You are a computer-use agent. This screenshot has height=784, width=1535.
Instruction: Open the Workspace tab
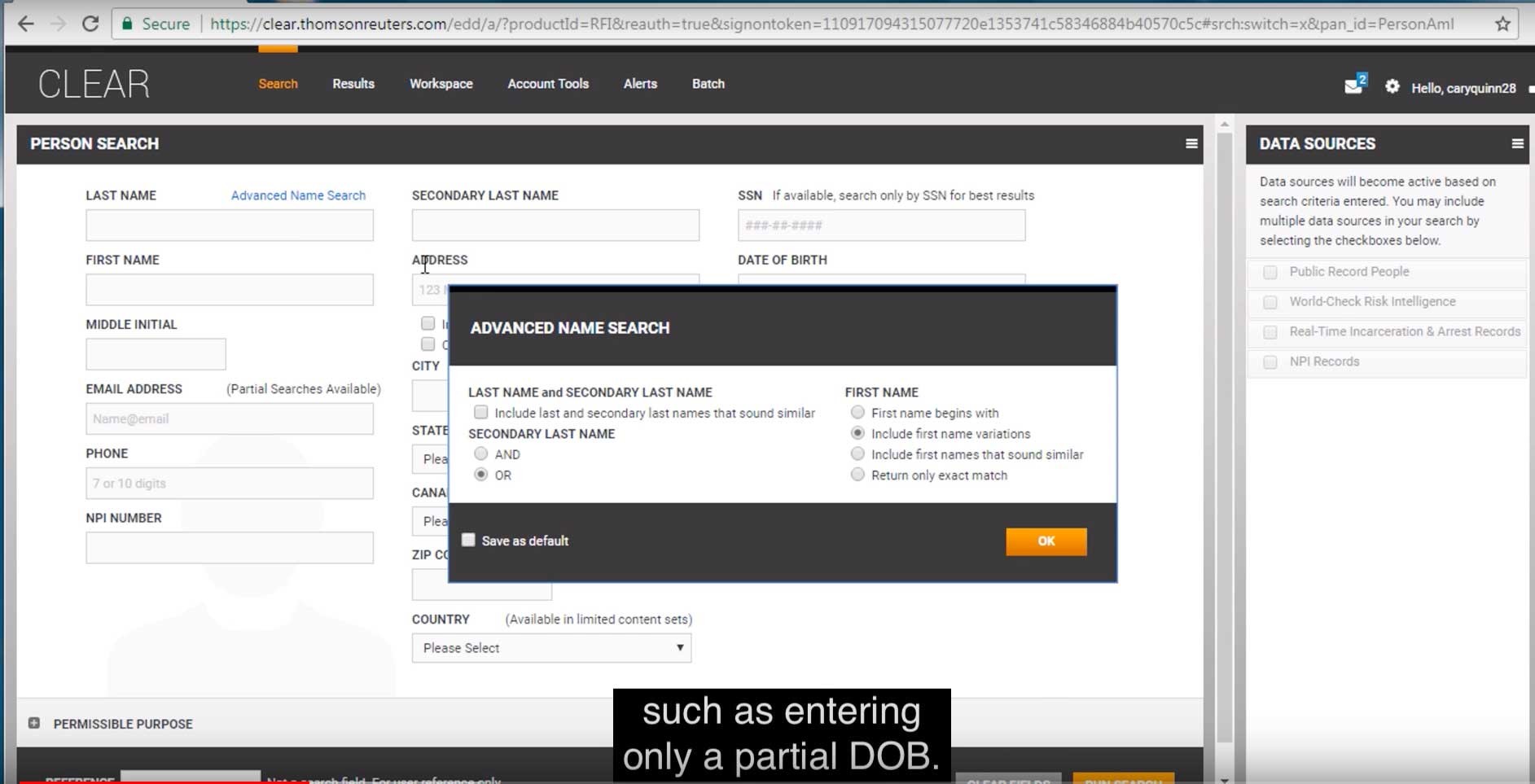pos(441,84)
